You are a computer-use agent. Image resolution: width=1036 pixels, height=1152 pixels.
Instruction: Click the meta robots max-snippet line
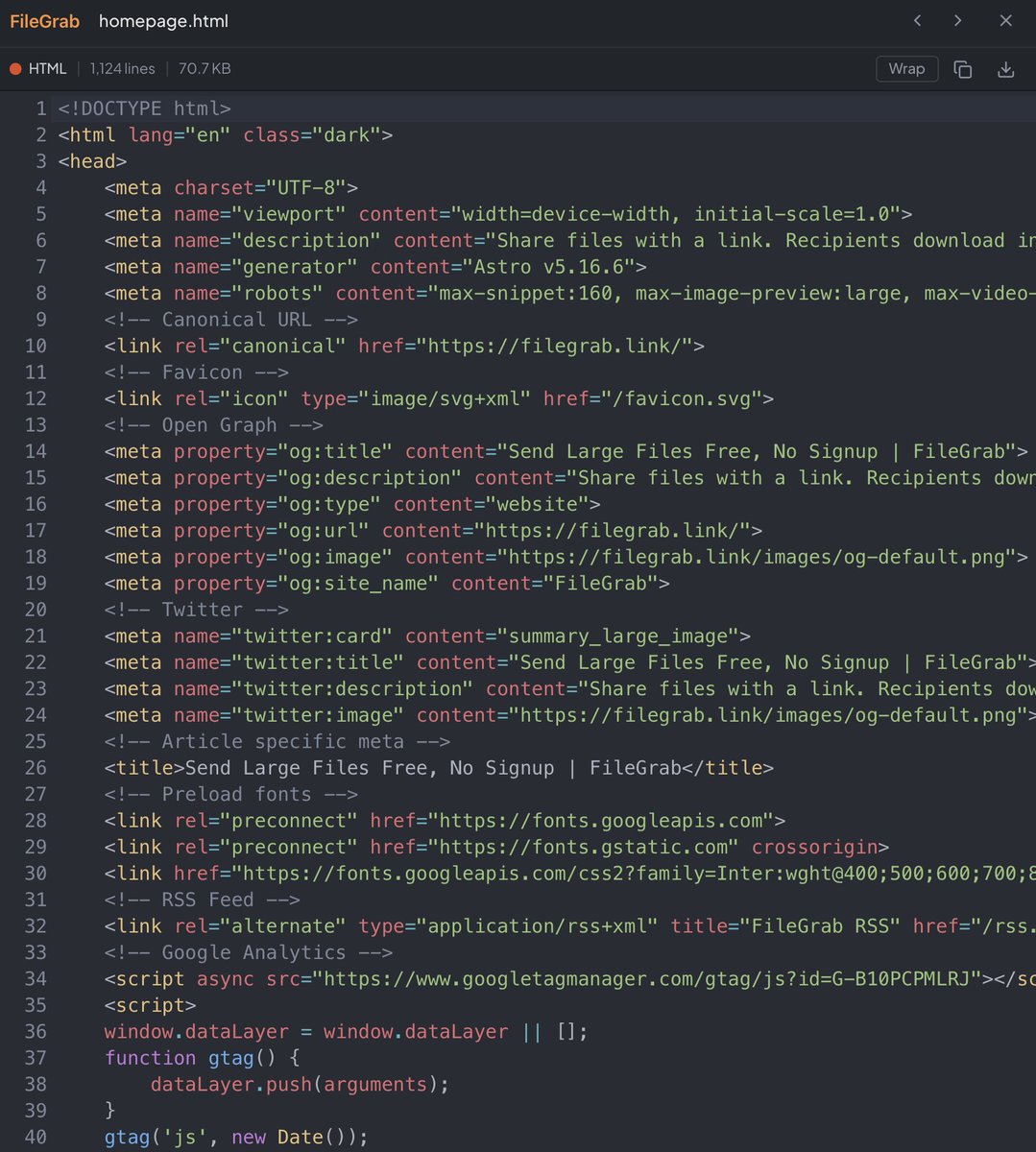pos(569,294)
